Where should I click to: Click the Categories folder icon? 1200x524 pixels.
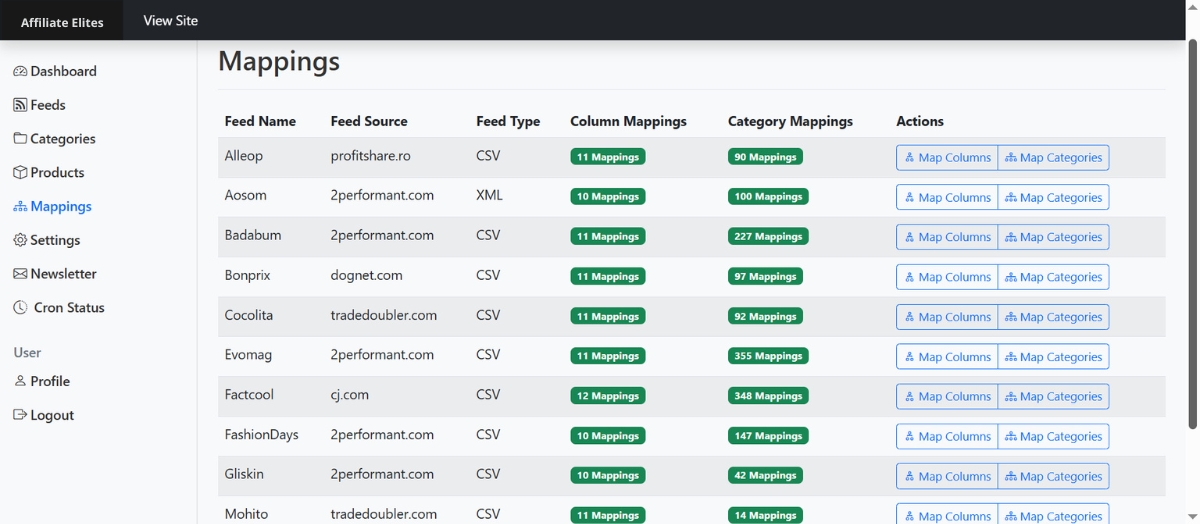[20, 139]
